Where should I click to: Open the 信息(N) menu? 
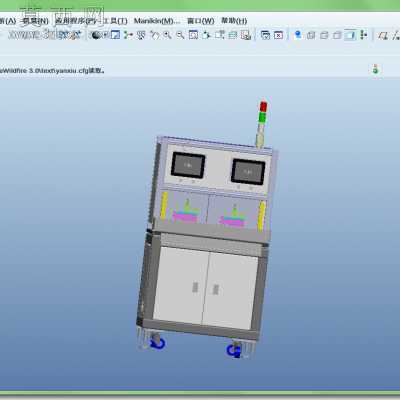(35, 21)
